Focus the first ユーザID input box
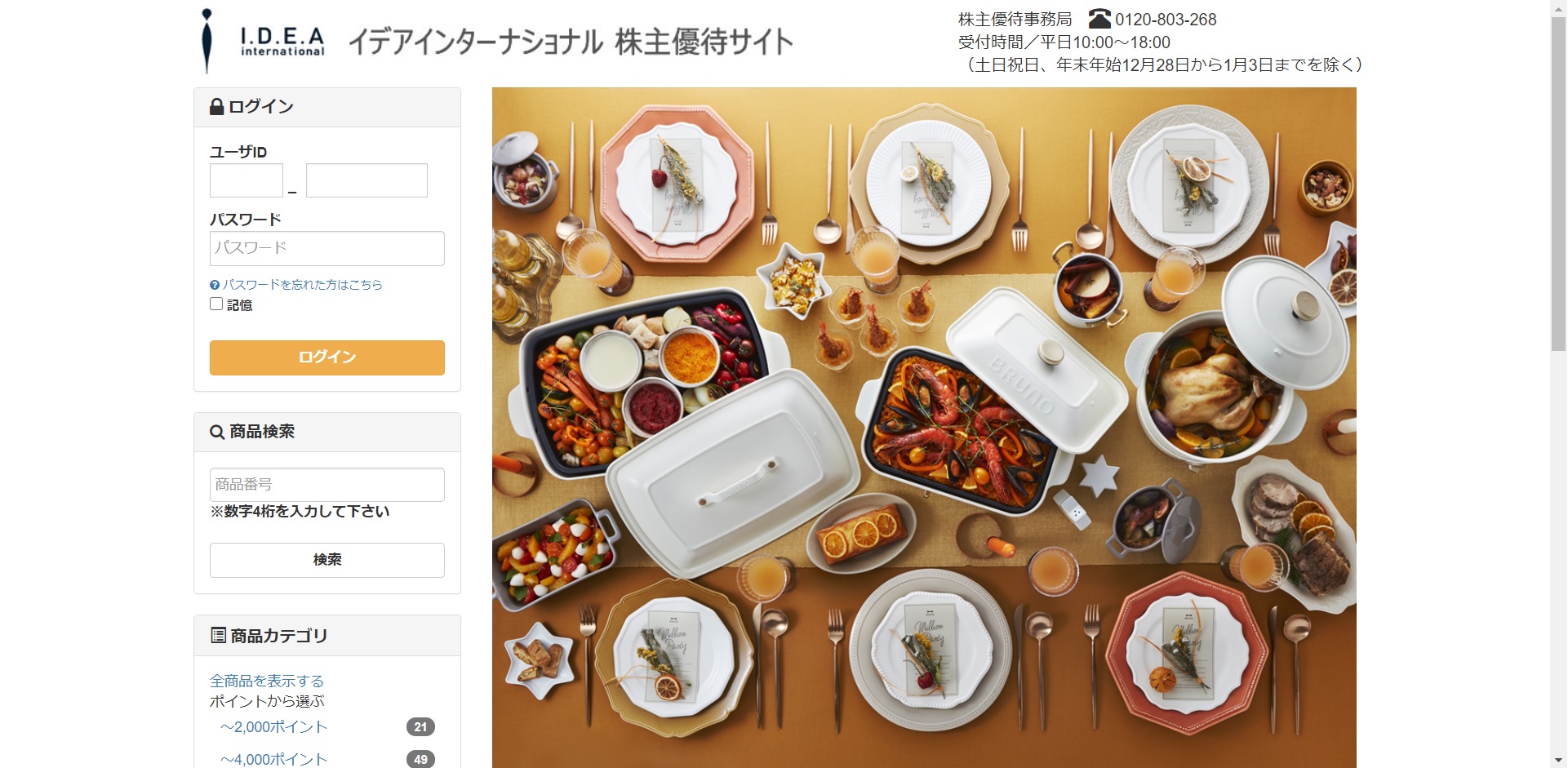The width and height of the screenshot is (1568, 768). click(247, 180)
